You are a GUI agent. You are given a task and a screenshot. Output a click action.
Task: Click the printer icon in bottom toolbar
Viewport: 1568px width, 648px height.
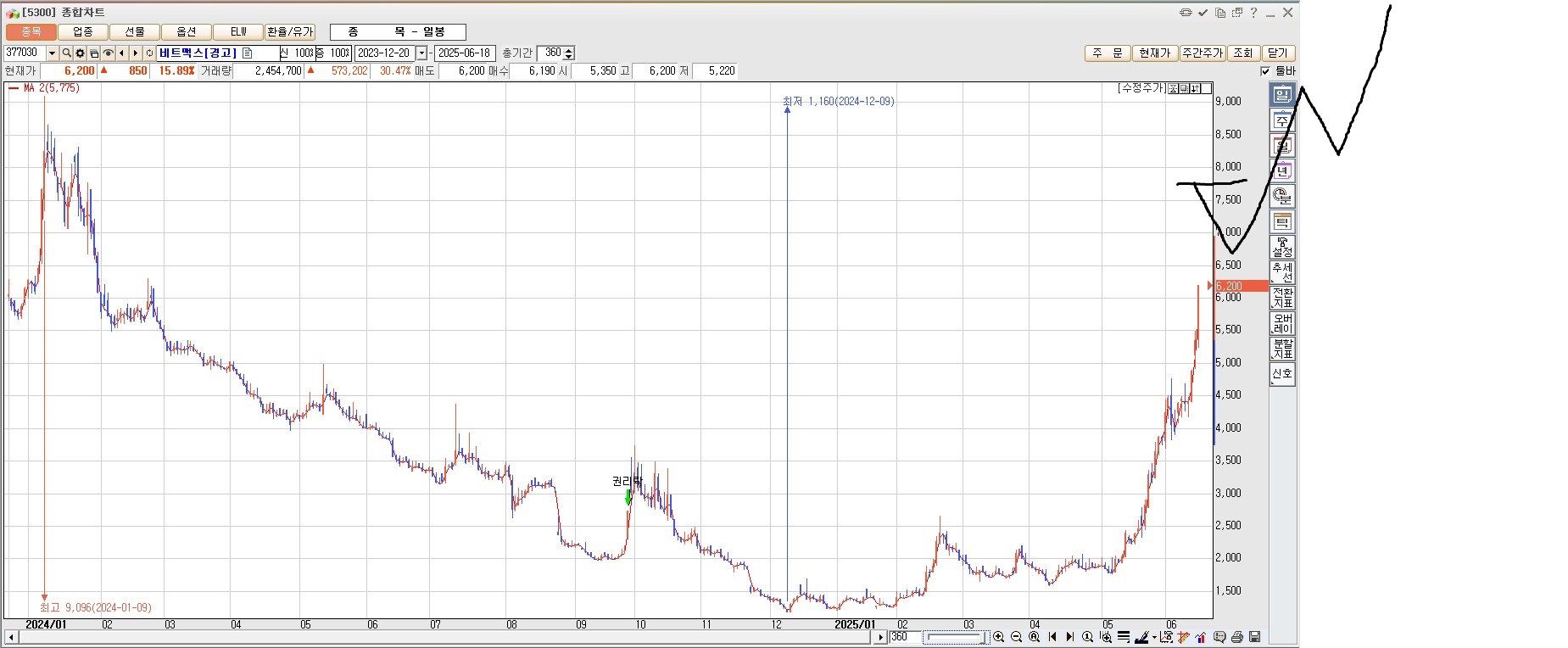tap(1237, 637)
